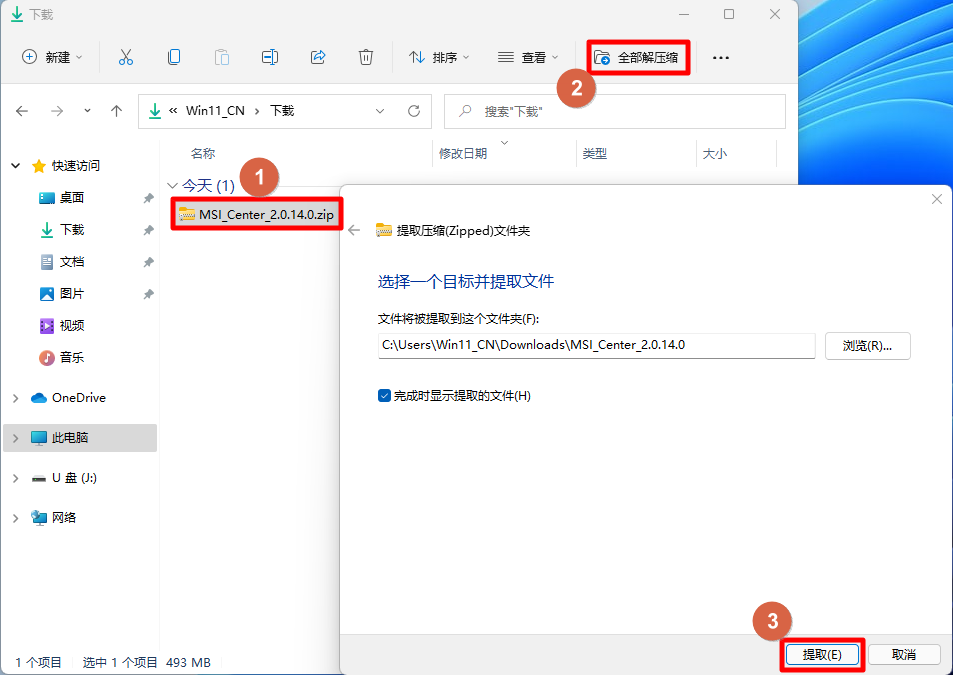Click the Rename icon in toolbar

(x=270, y=57)
